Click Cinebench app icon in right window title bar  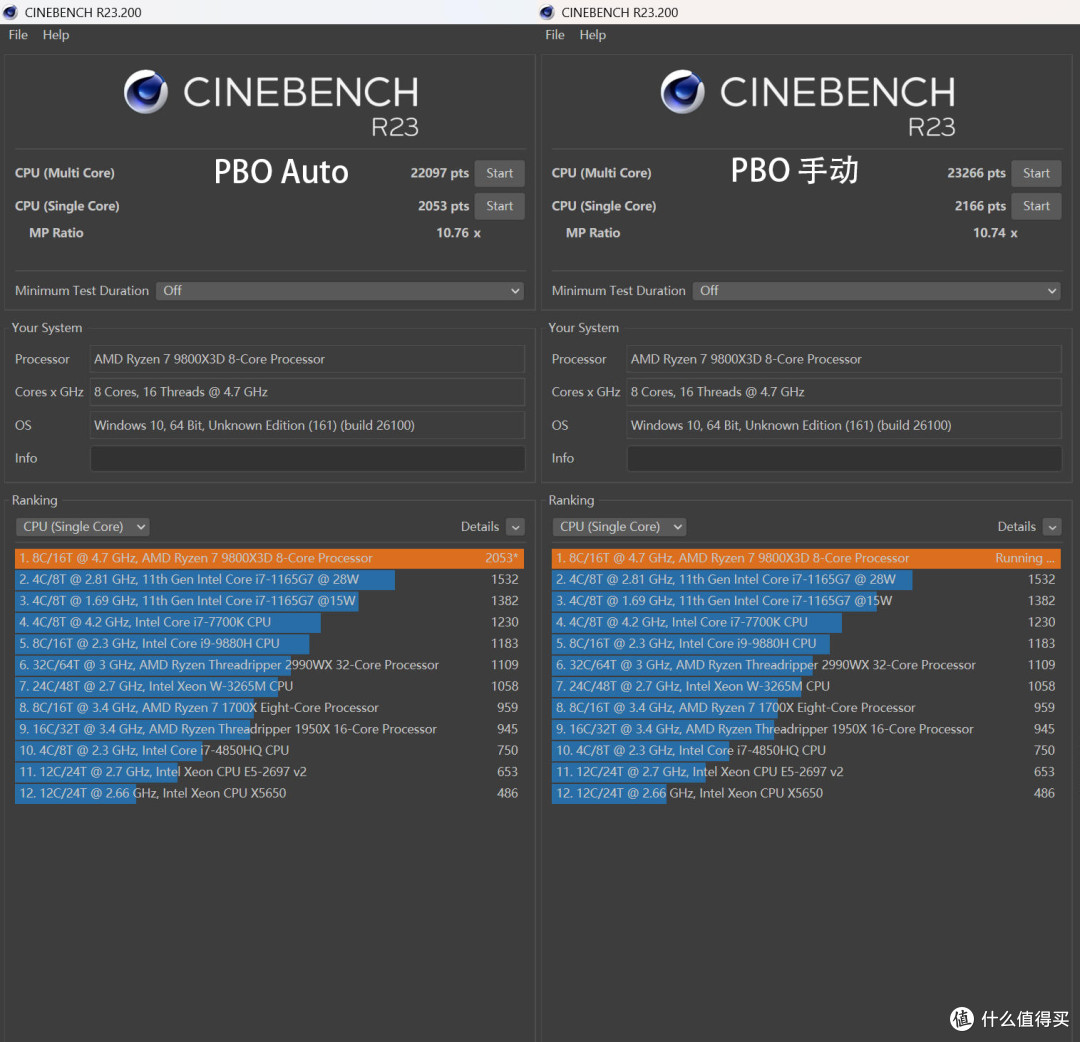coord(547,12)
